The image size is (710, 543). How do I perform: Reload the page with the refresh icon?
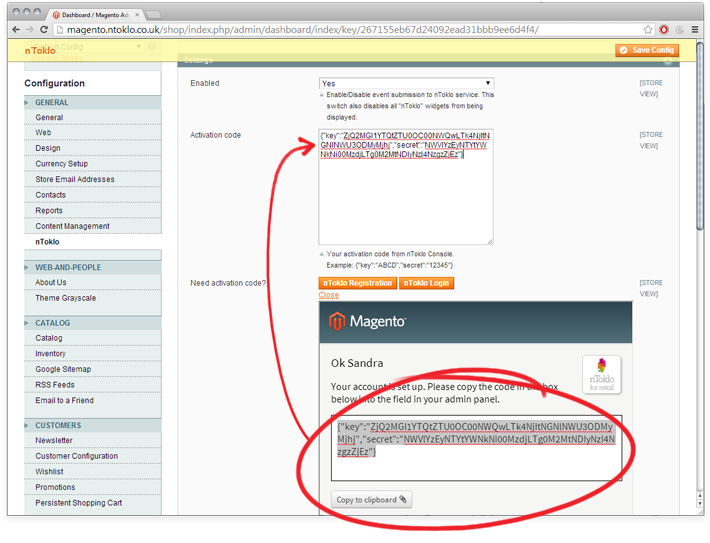44,30
